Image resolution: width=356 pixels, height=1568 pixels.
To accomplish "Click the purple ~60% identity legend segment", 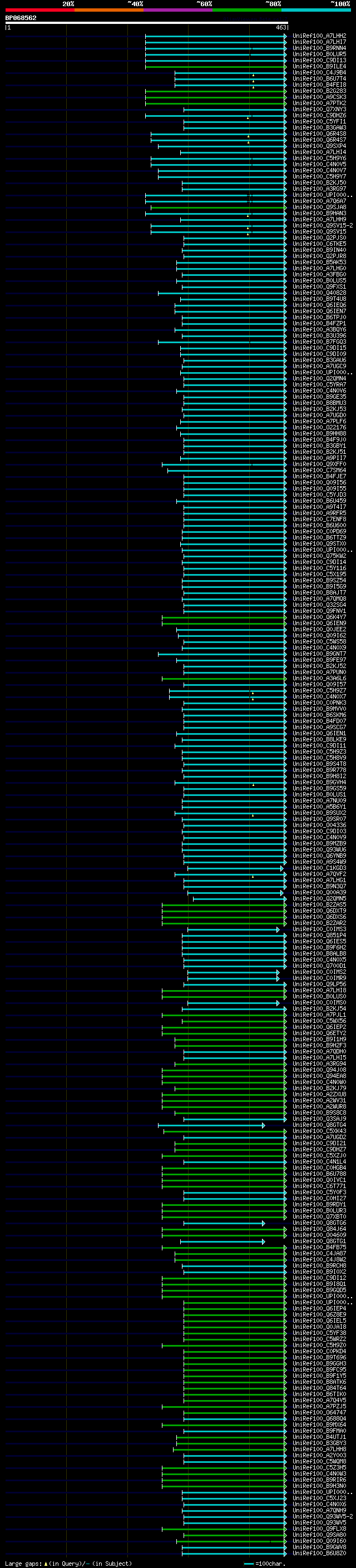I will tap(179, 10).
